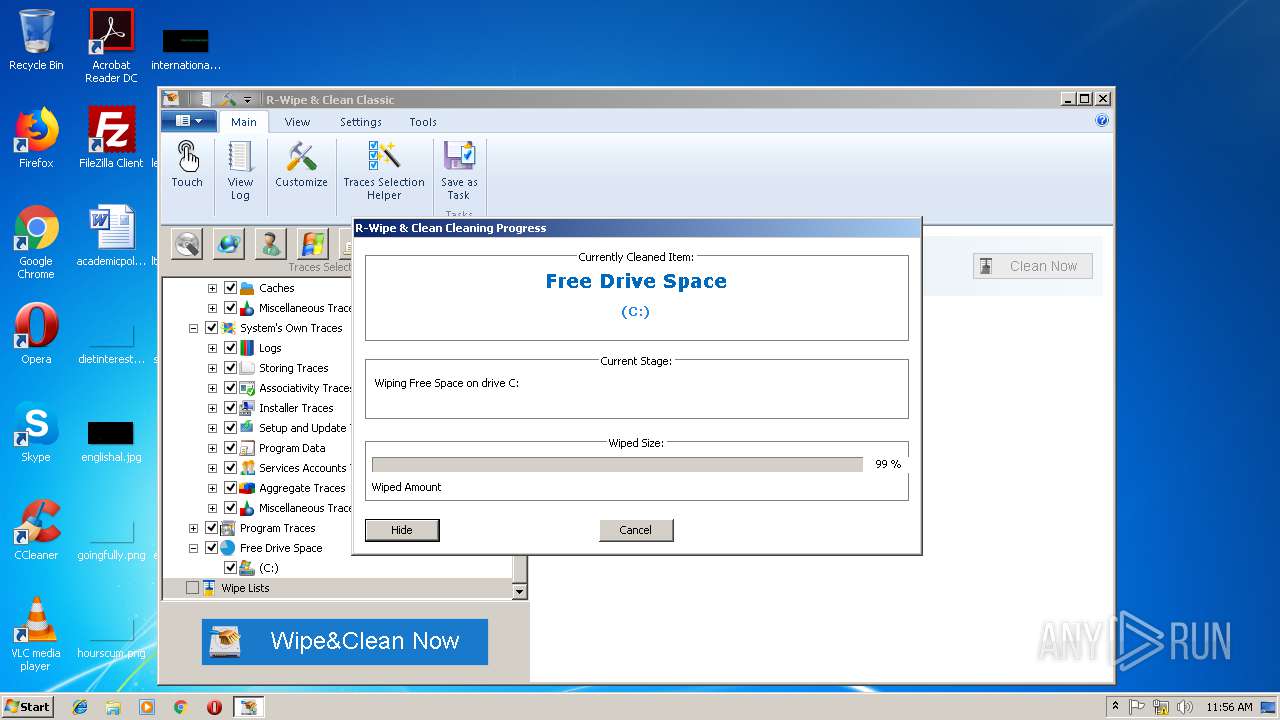Expand Services Accounts tree node

(x=212, y=468)
